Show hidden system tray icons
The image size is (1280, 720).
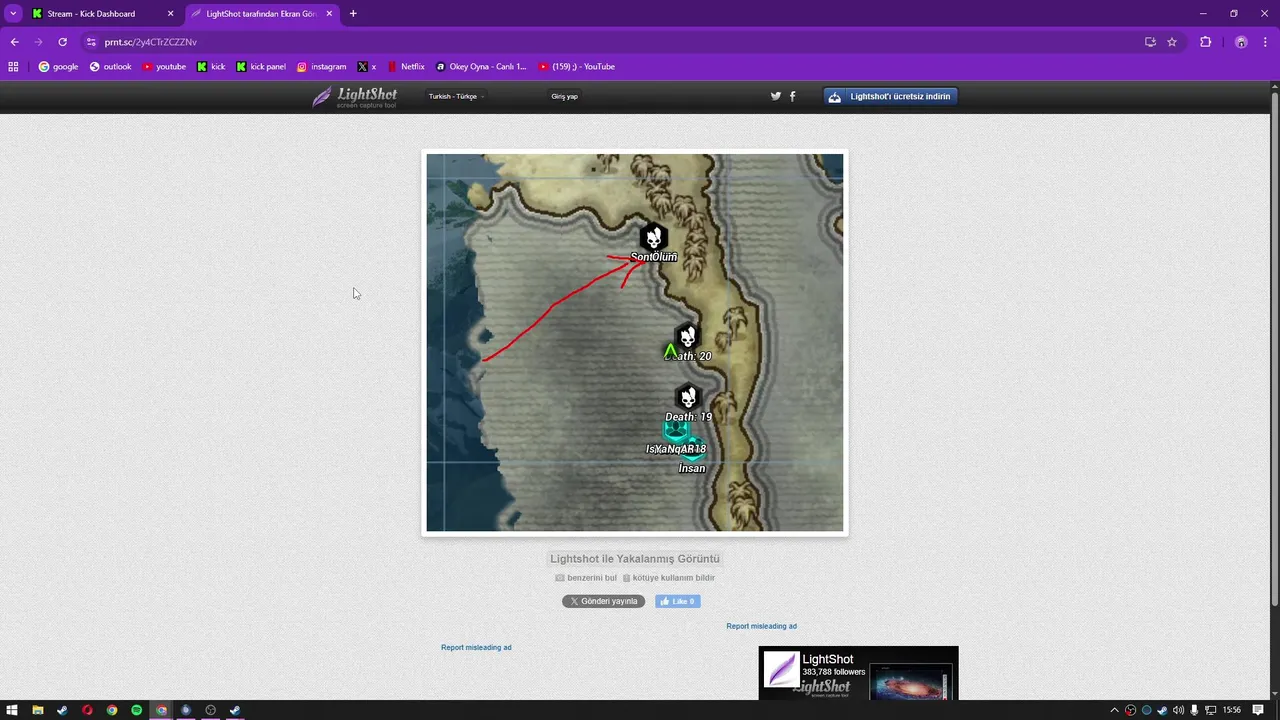(1114, 710)
